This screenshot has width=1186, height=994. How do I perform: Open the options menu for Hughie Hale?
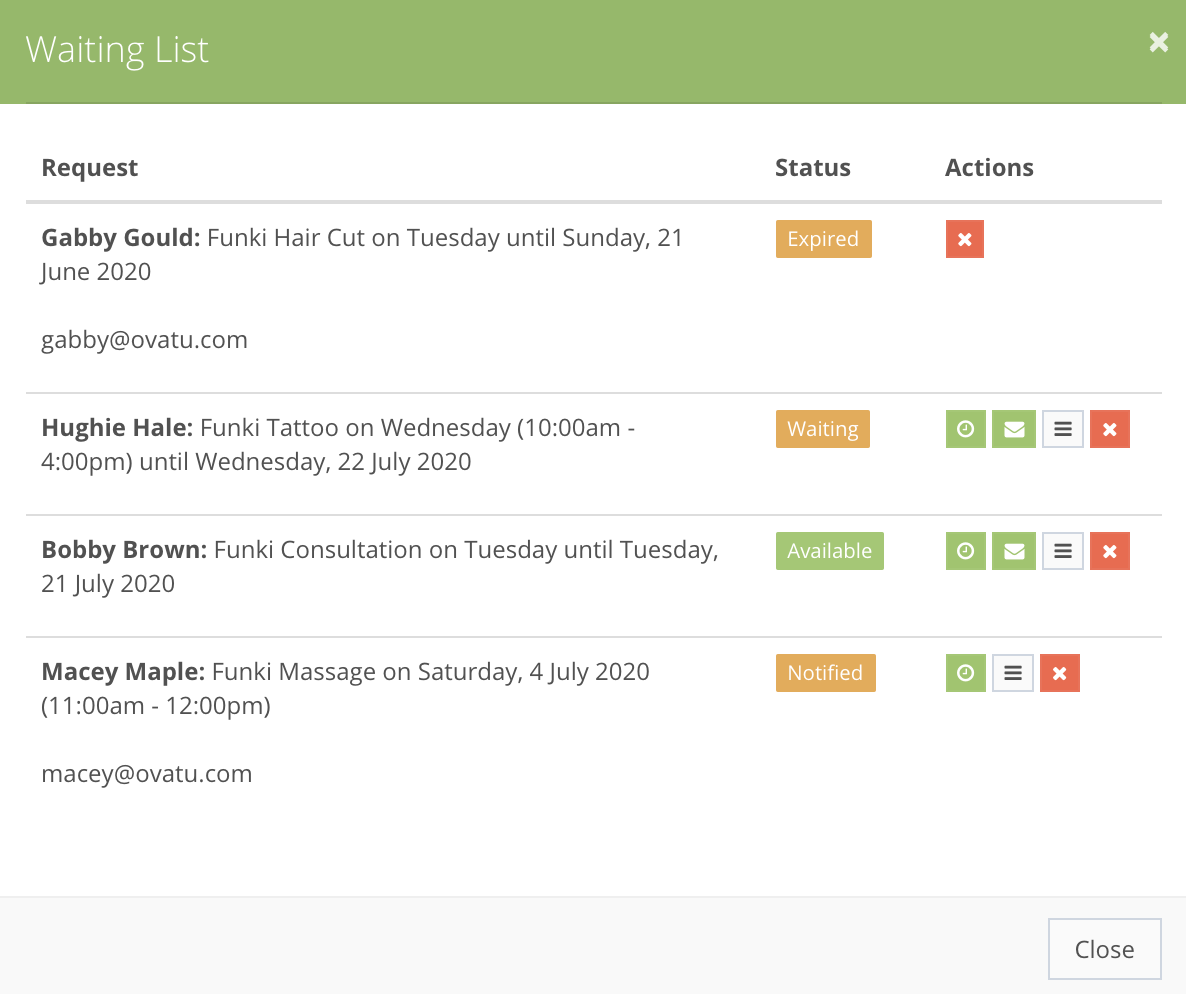(x=1061, y=428)
